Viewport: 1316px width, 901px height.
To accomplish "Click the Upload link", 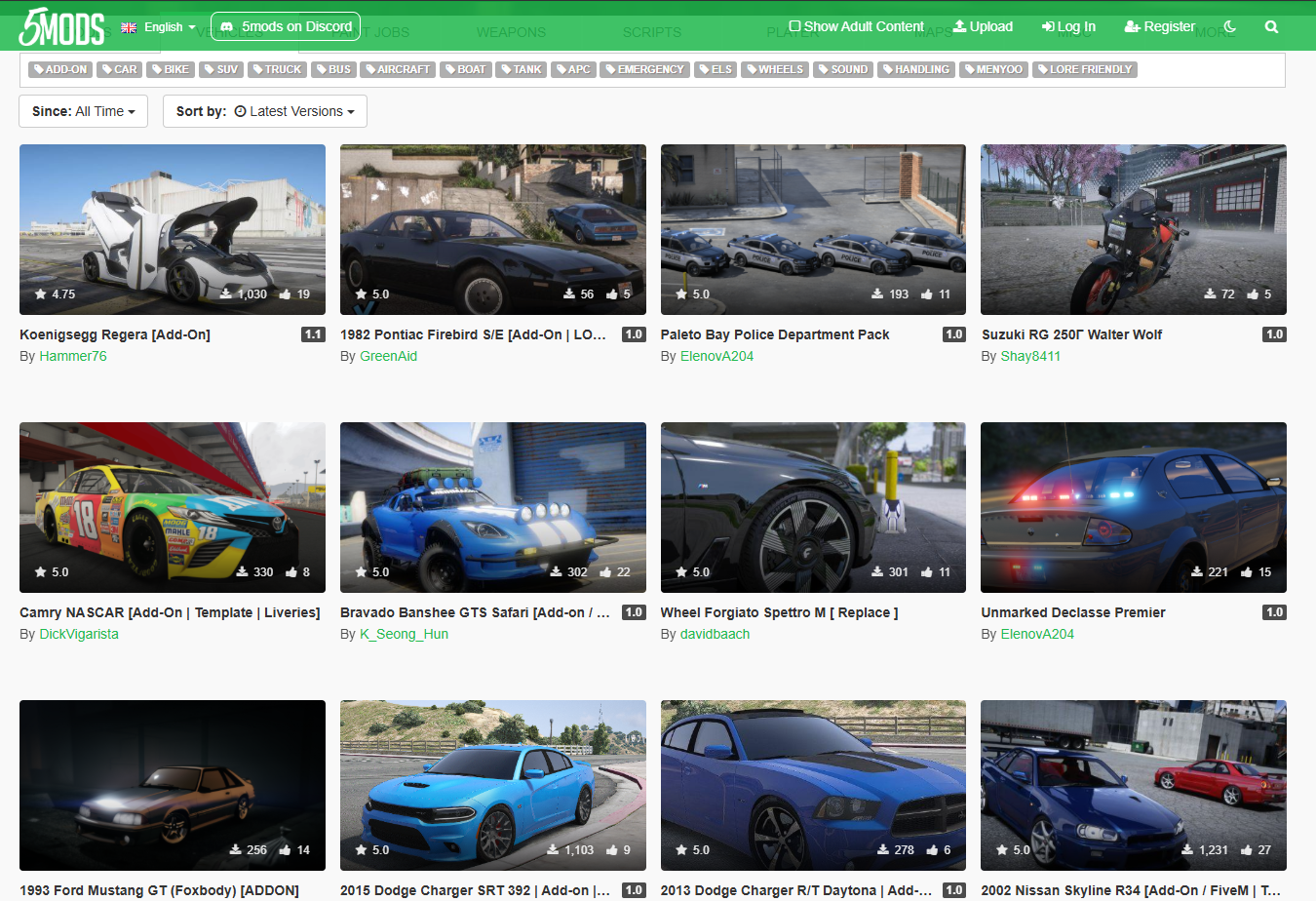I will [x=983, y=26].
